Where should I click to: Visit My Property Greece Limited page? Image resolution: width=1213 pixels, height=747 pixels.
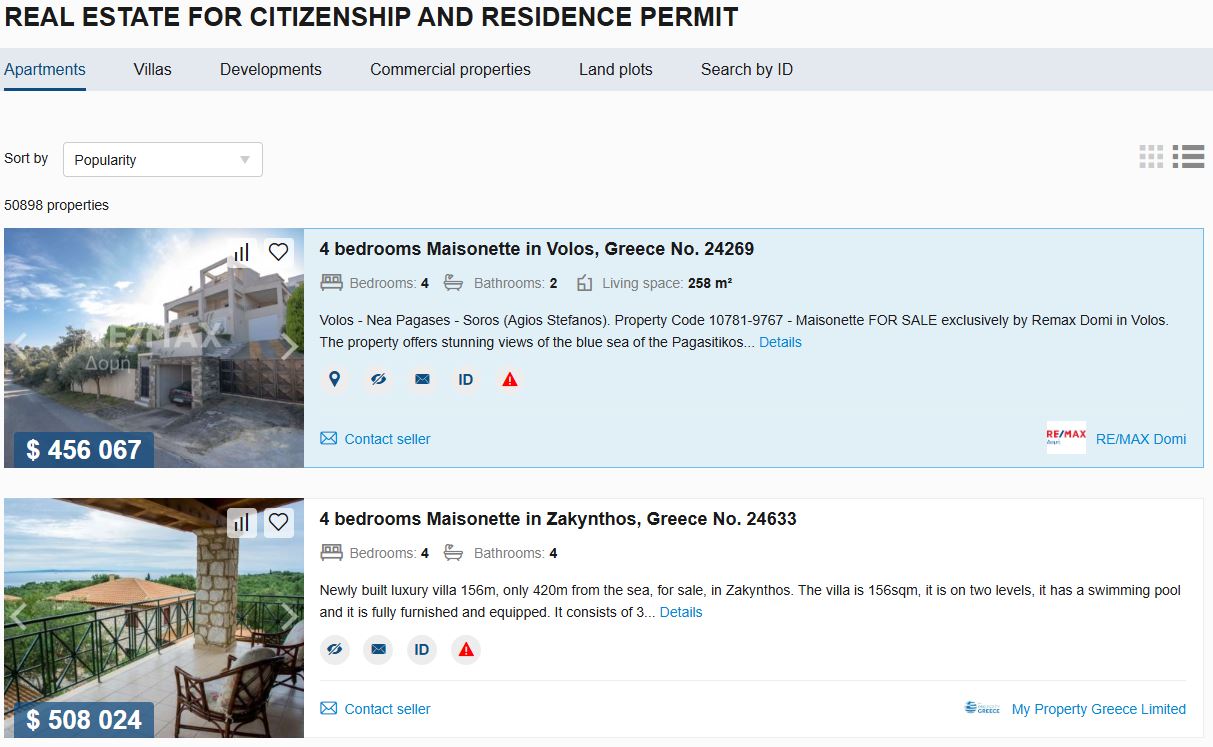pos(1099,709)
